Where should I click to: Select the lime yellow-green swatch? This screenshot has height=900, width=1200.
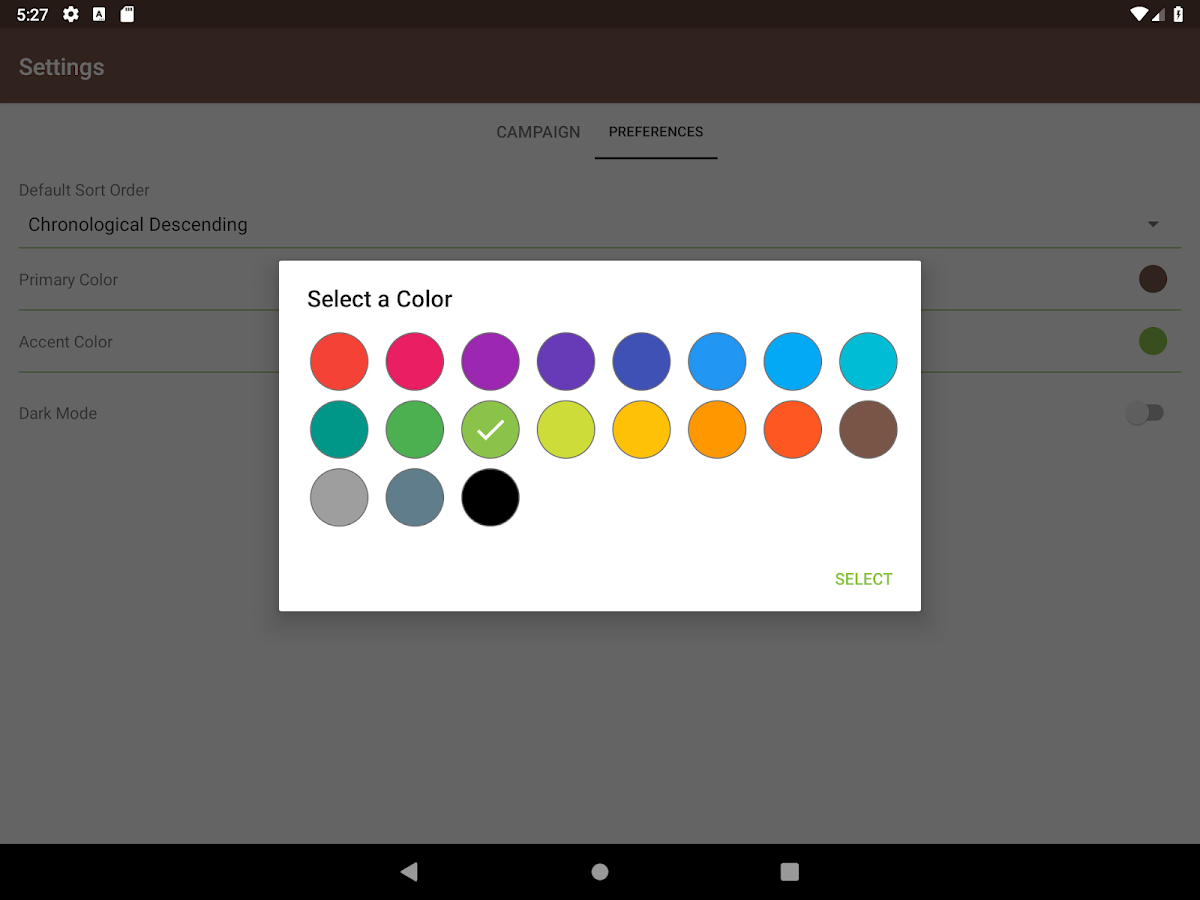tap(566, 430)
